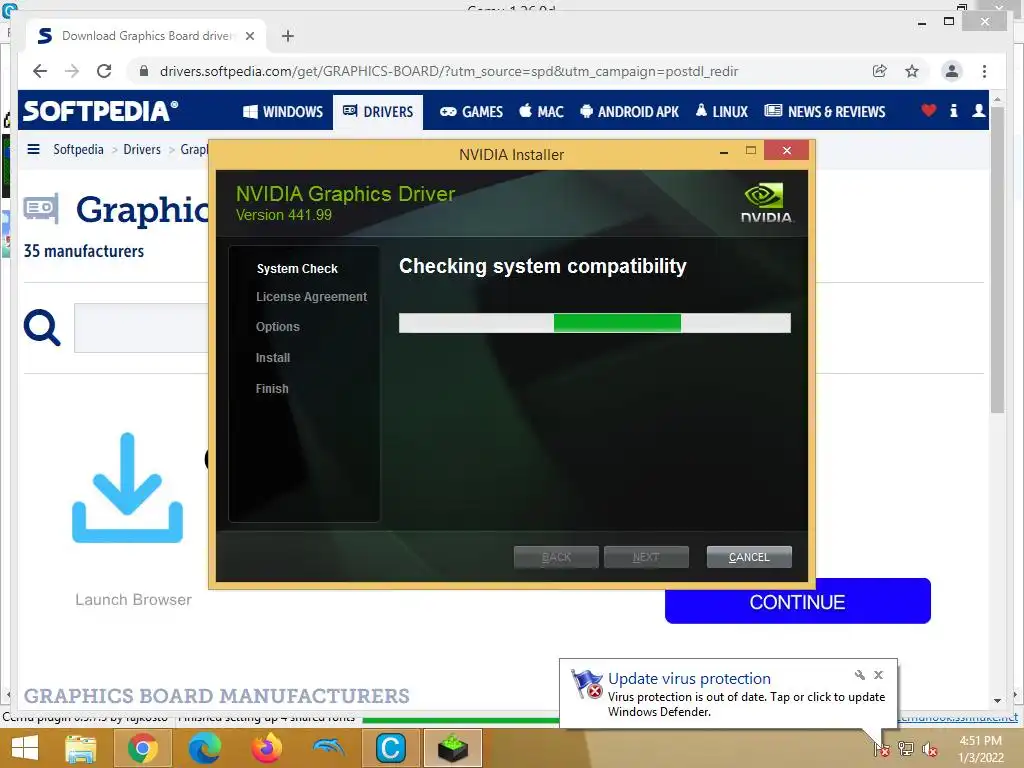The width and height of the screenshot is (1024, 768).
Task: Select License Agreement step in installer sidebar
Action: [x=312, y=296]
